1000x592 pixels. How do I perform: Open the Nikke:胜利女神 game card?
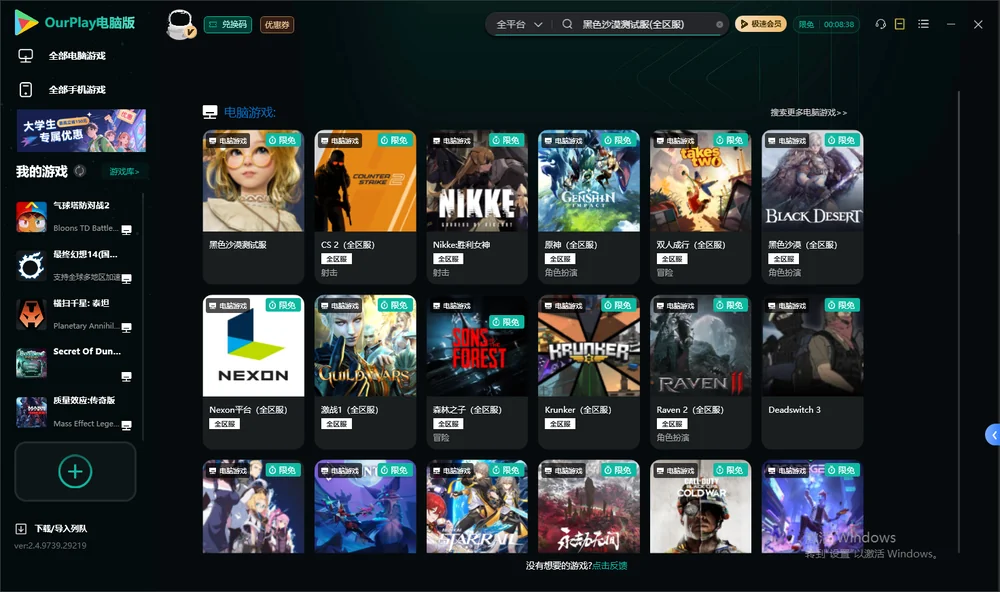click(477, 207)
